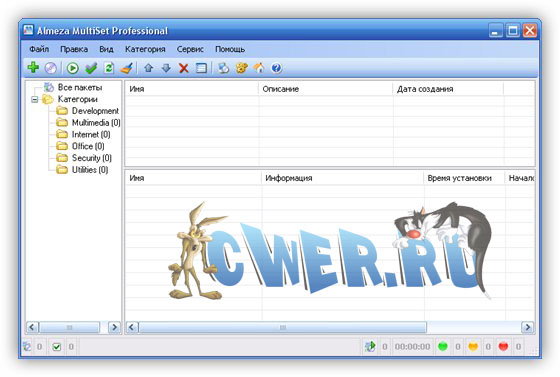Open the Файл menu
This screenshot has height=377, width=560.
39,49
